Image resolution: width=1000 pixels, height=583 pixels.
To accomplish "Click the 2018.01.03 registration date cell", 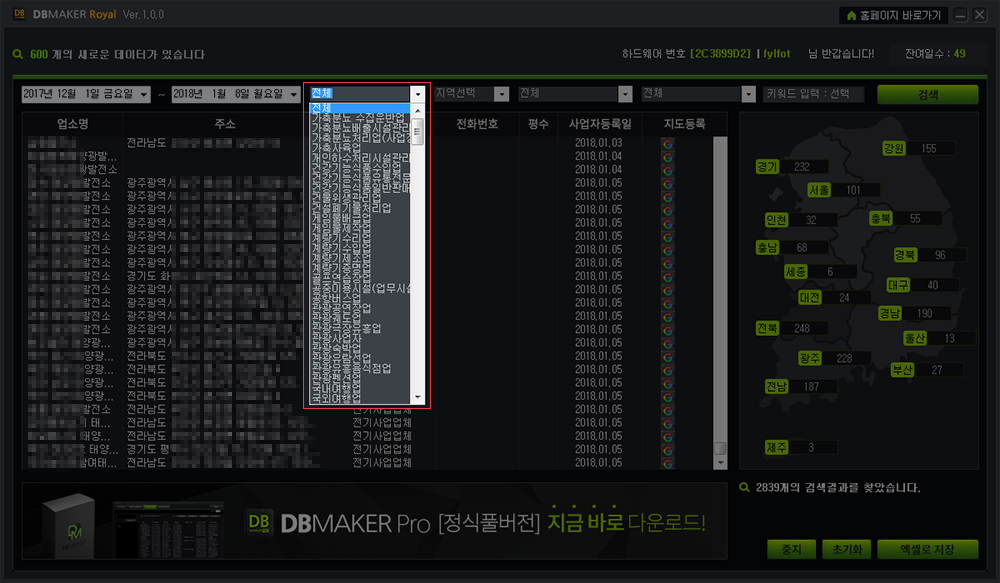I will (598, 143).
